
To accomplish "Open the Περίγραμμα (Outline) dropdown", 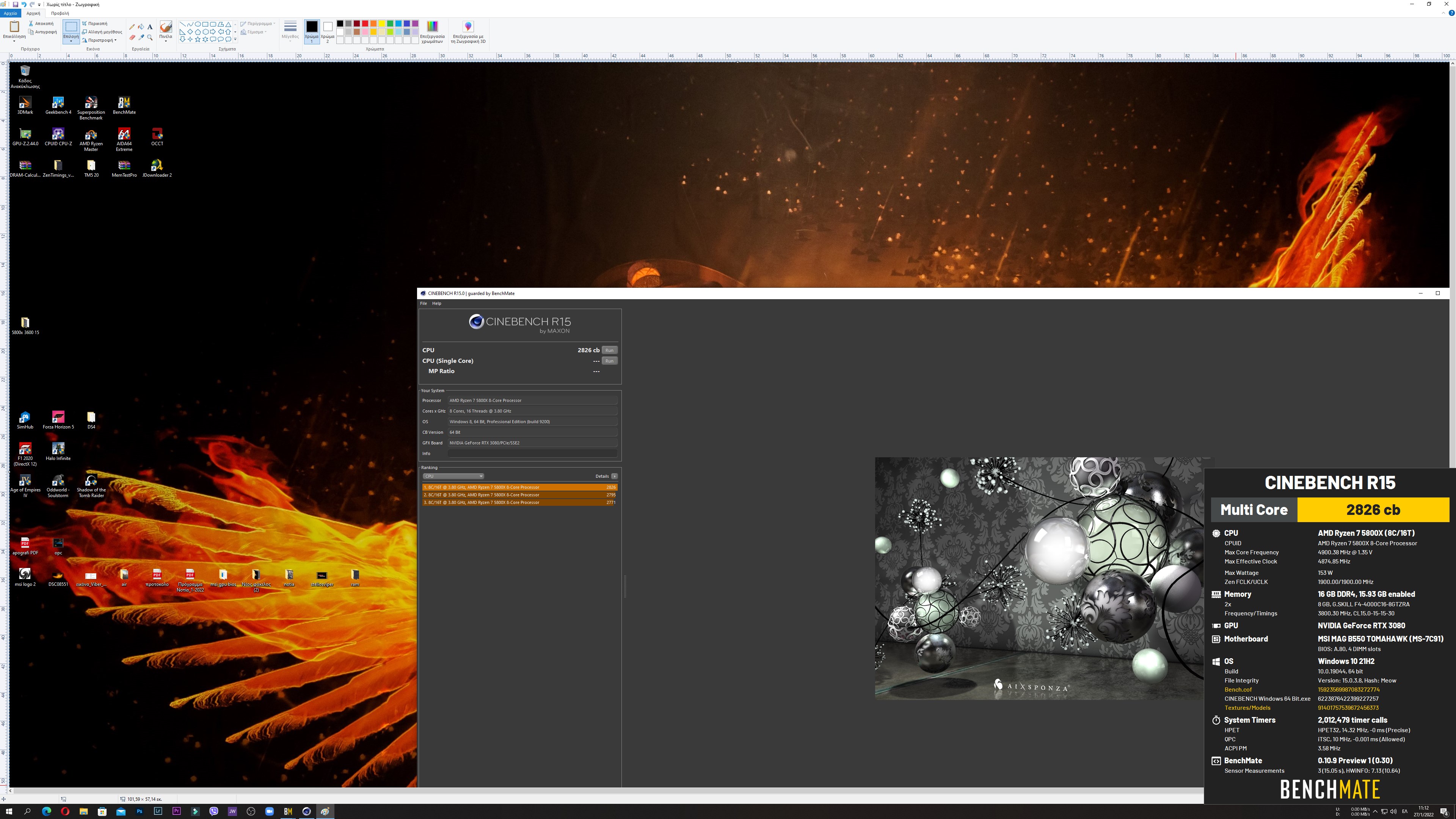I will click(258, 23).
